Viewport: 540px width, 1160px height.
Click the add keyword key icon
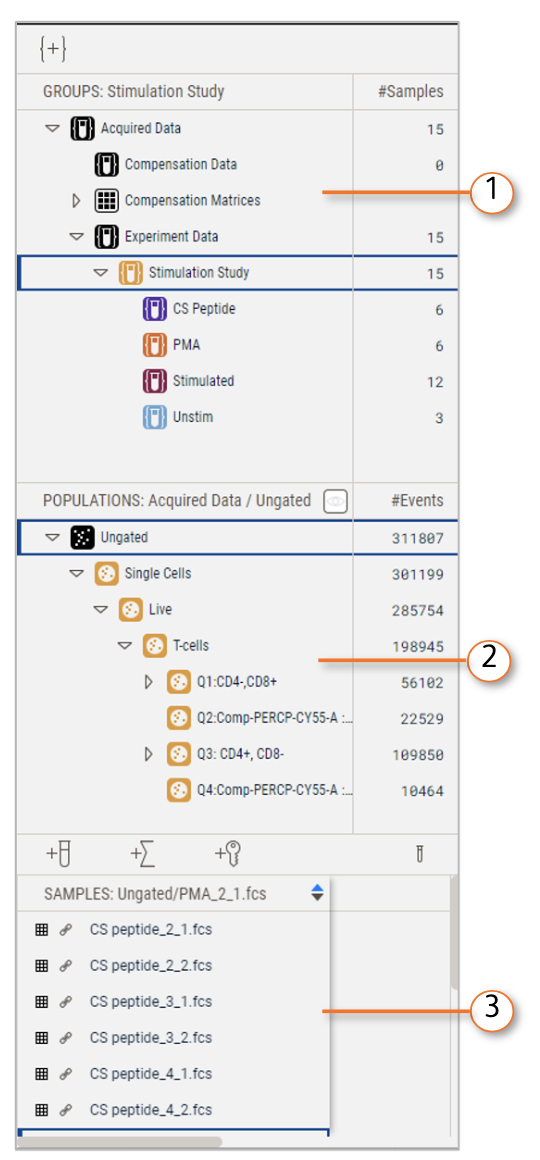coord(228,854)
